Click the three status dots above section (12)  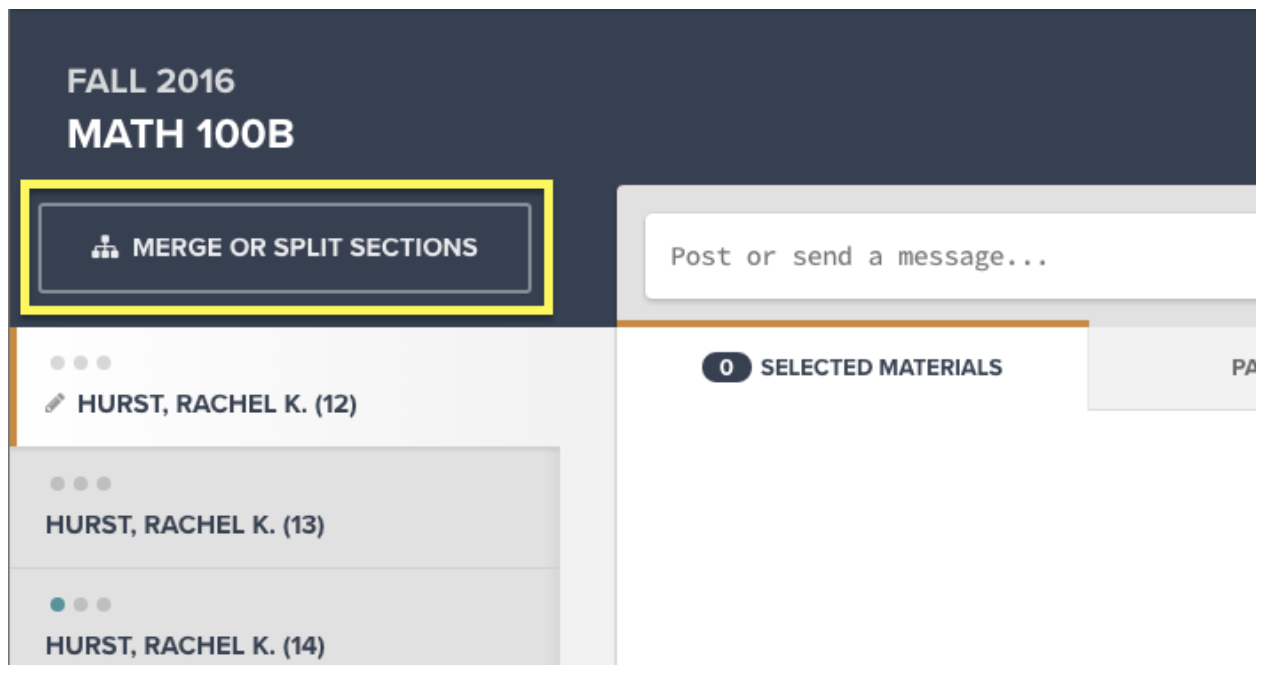point(80,363)
